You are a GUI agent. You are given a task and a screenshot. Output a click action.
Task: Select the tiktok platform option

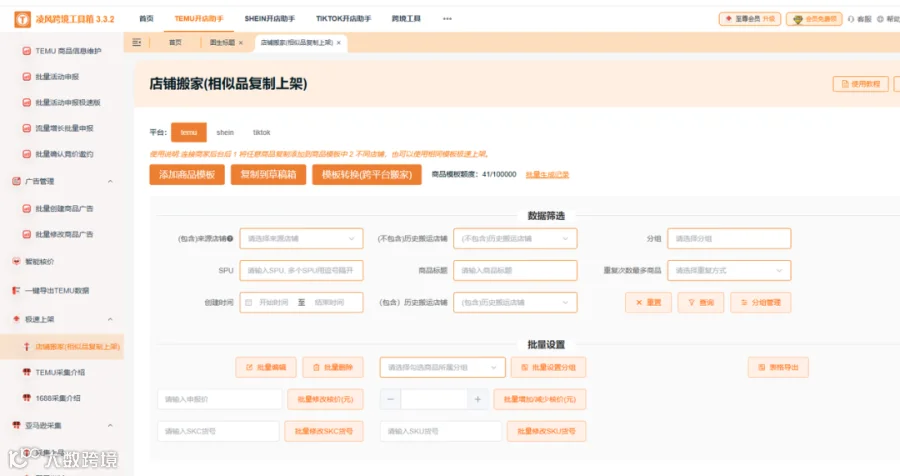(262, 132)
